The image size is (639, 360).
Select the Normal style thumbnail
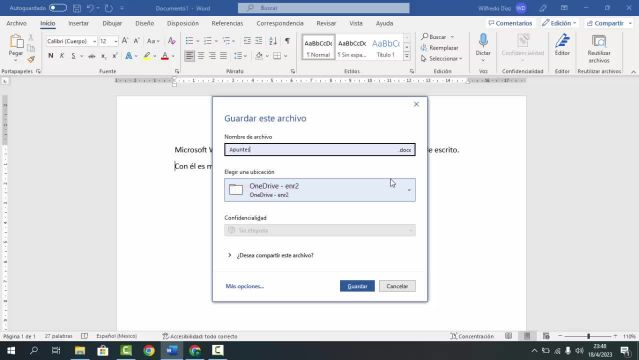pyautogui.click(x=318, y=47)
